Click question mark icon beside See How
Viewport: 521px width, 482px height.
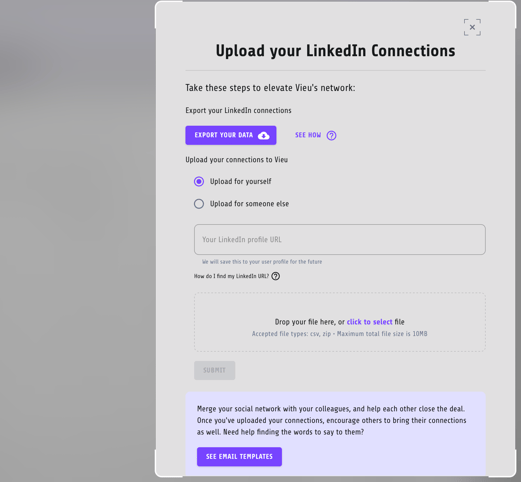click(331, 135)
